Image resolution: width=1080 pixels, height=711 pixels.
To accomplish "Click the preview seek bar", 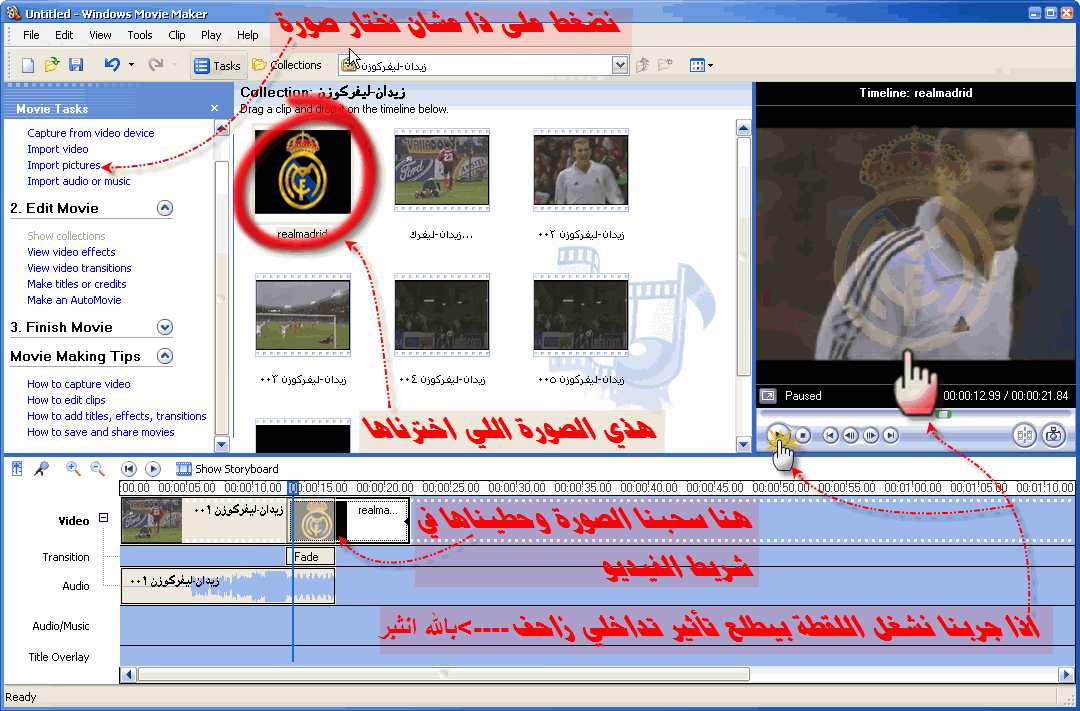I will [x=915, y=414].
